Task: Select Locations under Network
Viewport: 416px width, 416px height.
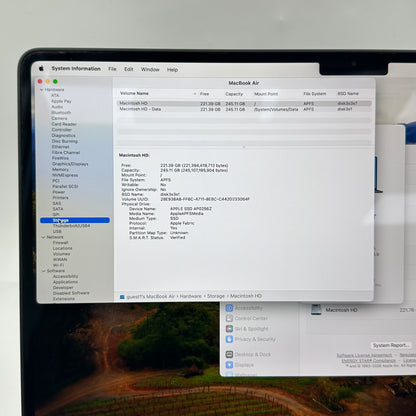Action: pos(62,248)
